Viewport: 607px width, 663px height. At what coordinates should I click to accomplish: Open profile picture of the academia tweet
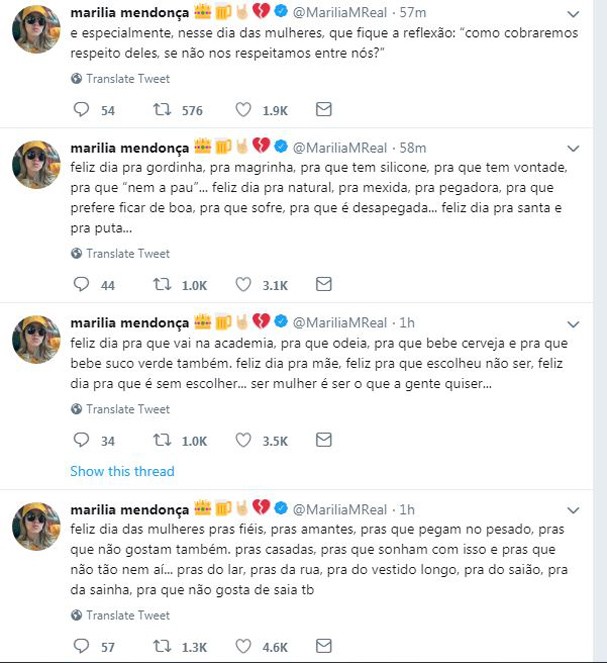36,340
